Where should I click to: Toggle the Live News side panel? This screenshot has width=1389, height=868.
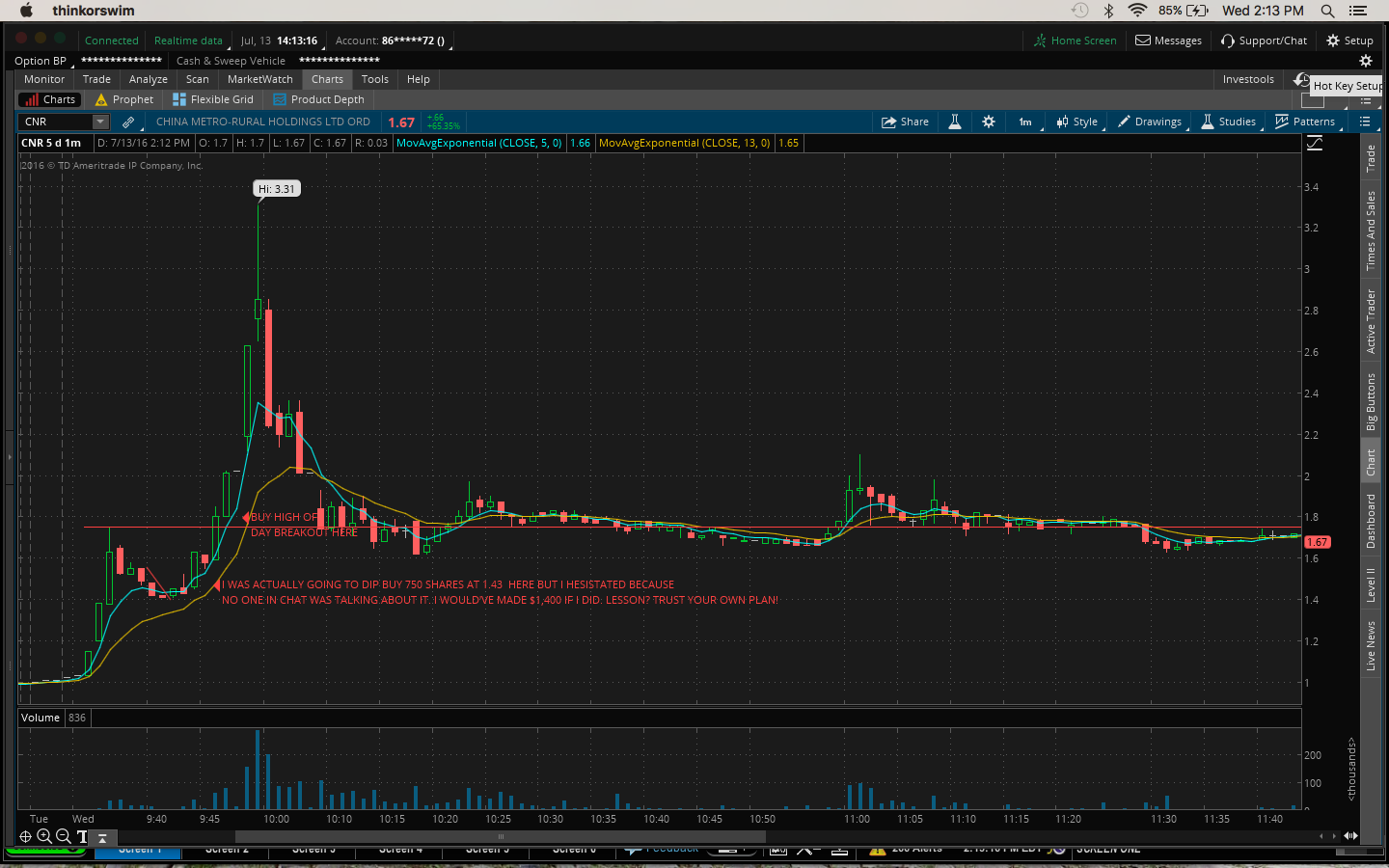coord(1371,645)
